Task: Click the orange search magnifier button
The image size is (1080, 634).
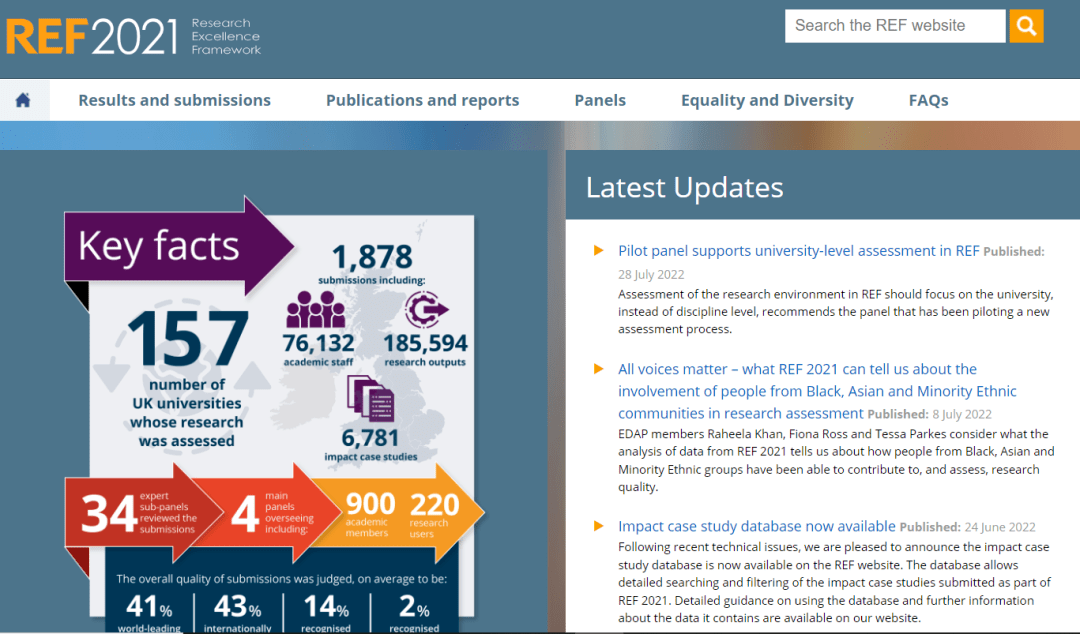Action: (x=1026, y=26)
